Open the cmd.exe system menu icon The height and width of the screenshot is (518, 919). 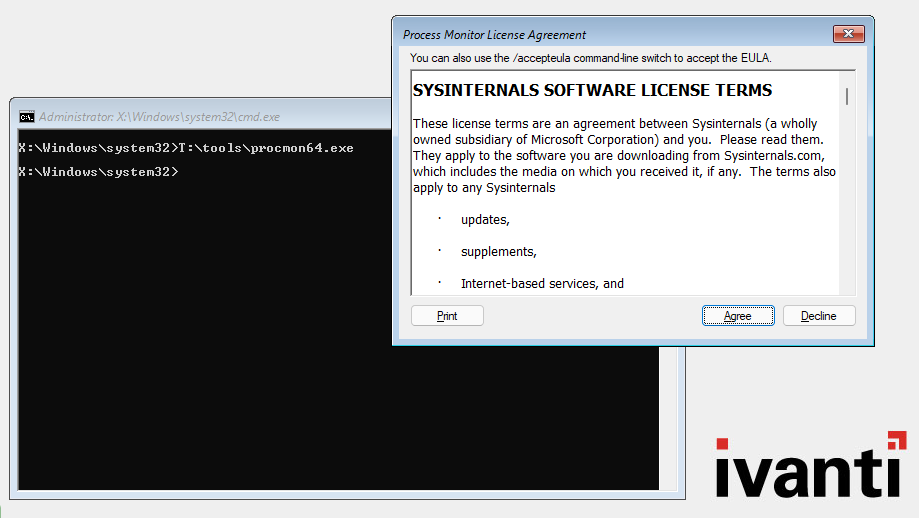tap(27, 117)
